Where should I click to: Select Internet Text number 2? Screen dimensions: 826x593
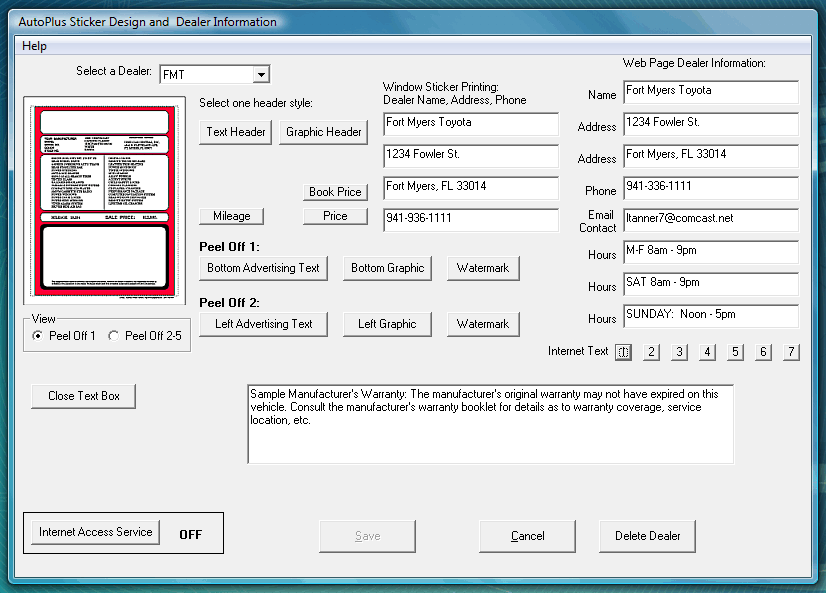(x=651, y=352)
